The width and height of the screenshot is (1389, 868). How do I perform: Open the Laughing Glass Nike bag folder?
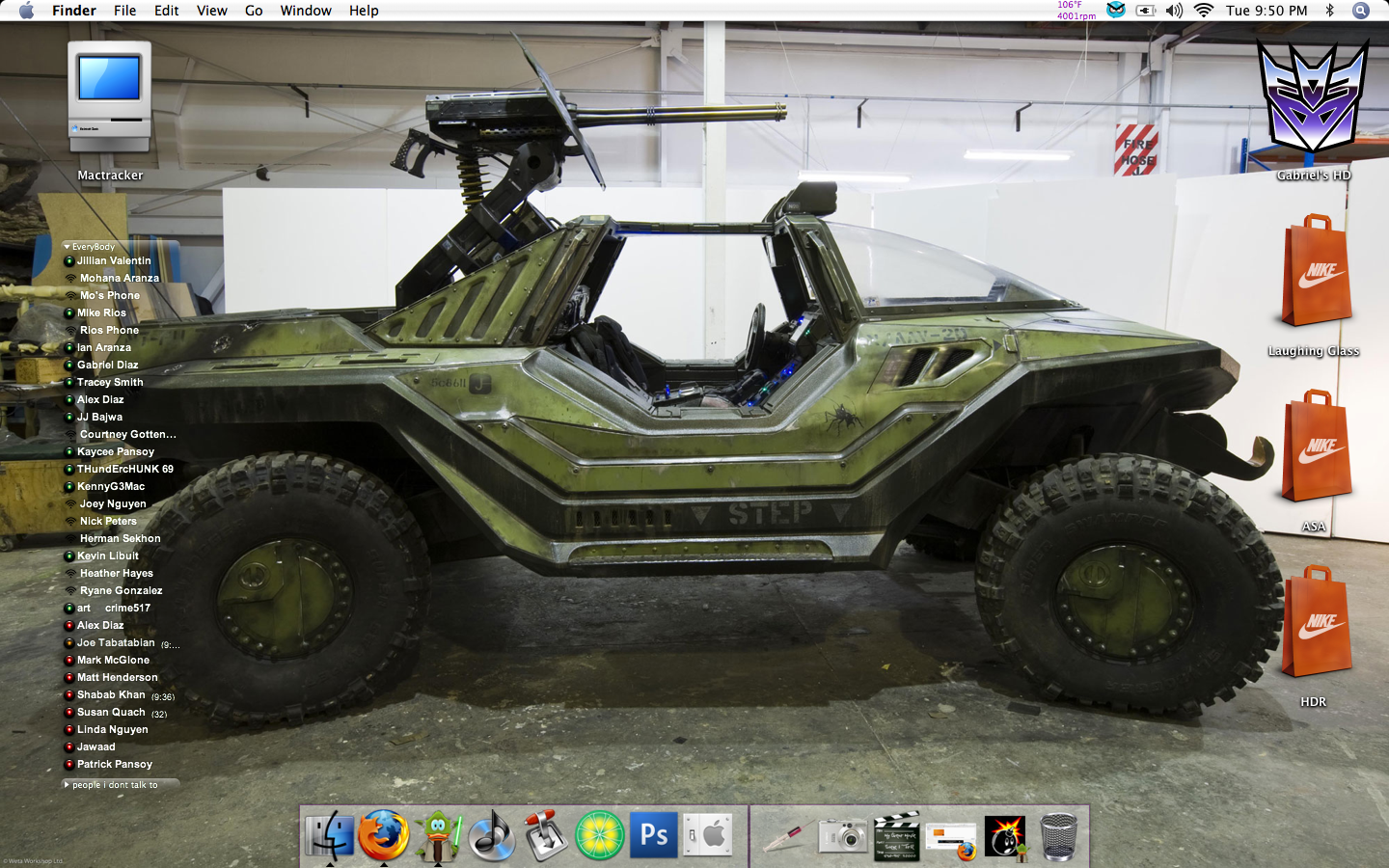(1316, 272)
